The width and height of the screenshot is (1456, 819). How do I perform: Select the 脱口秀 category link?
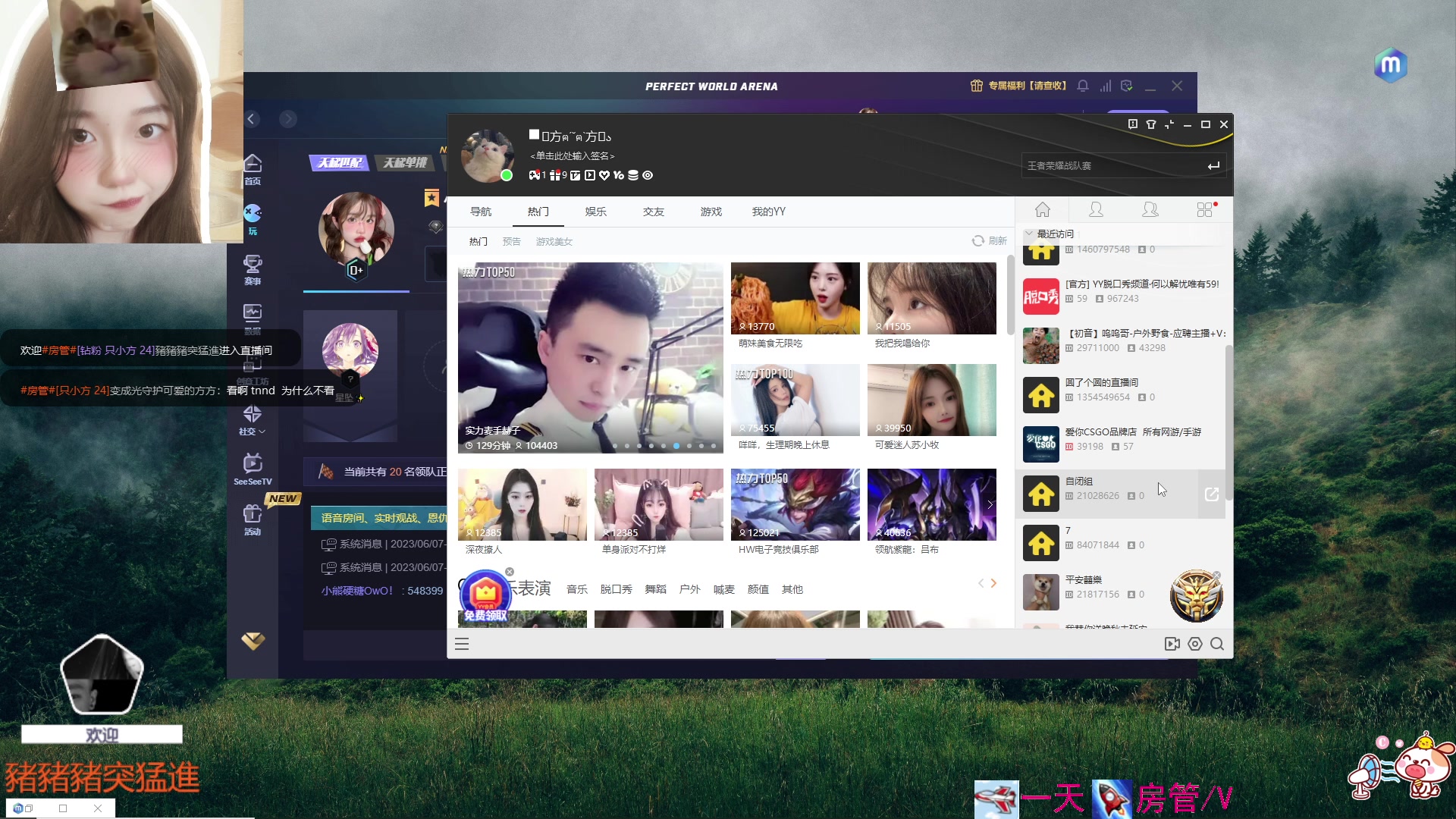coord(616,589)
